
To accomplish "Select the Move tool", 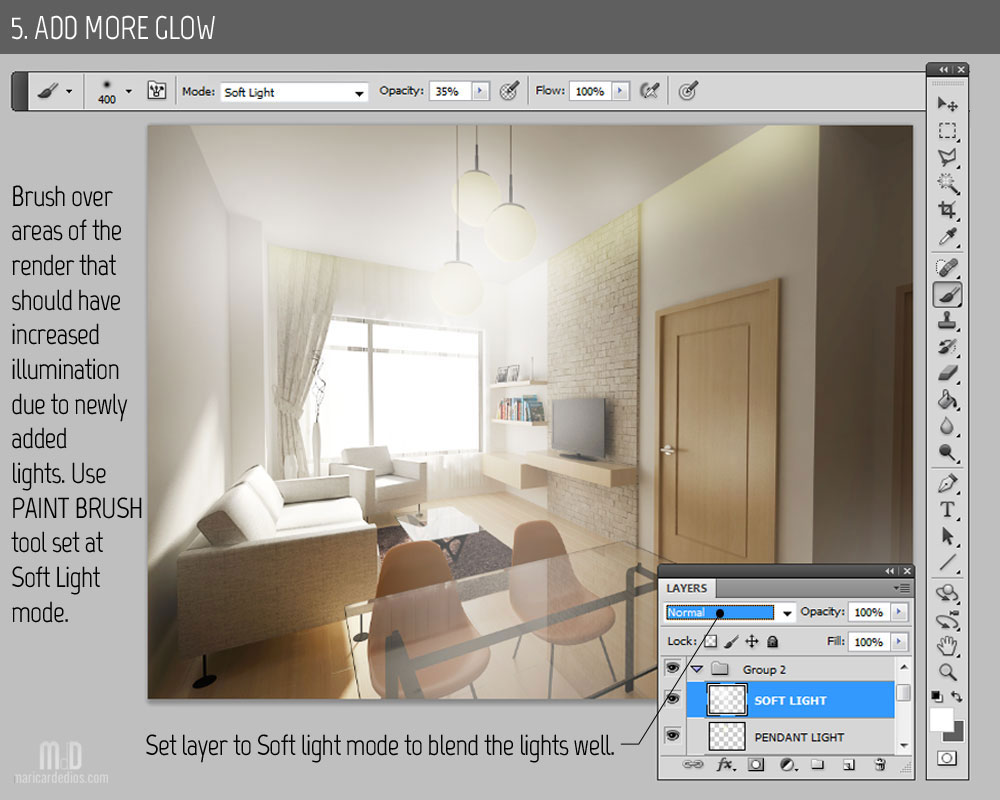I will tap(947, 104).
